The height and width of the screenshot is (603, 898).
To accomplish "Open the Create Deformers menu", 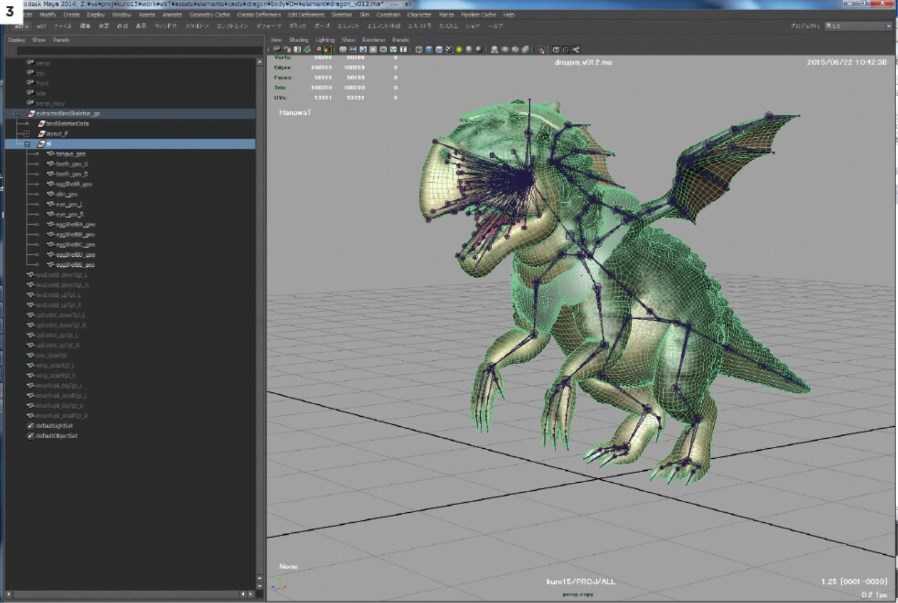I will (259, 14).
